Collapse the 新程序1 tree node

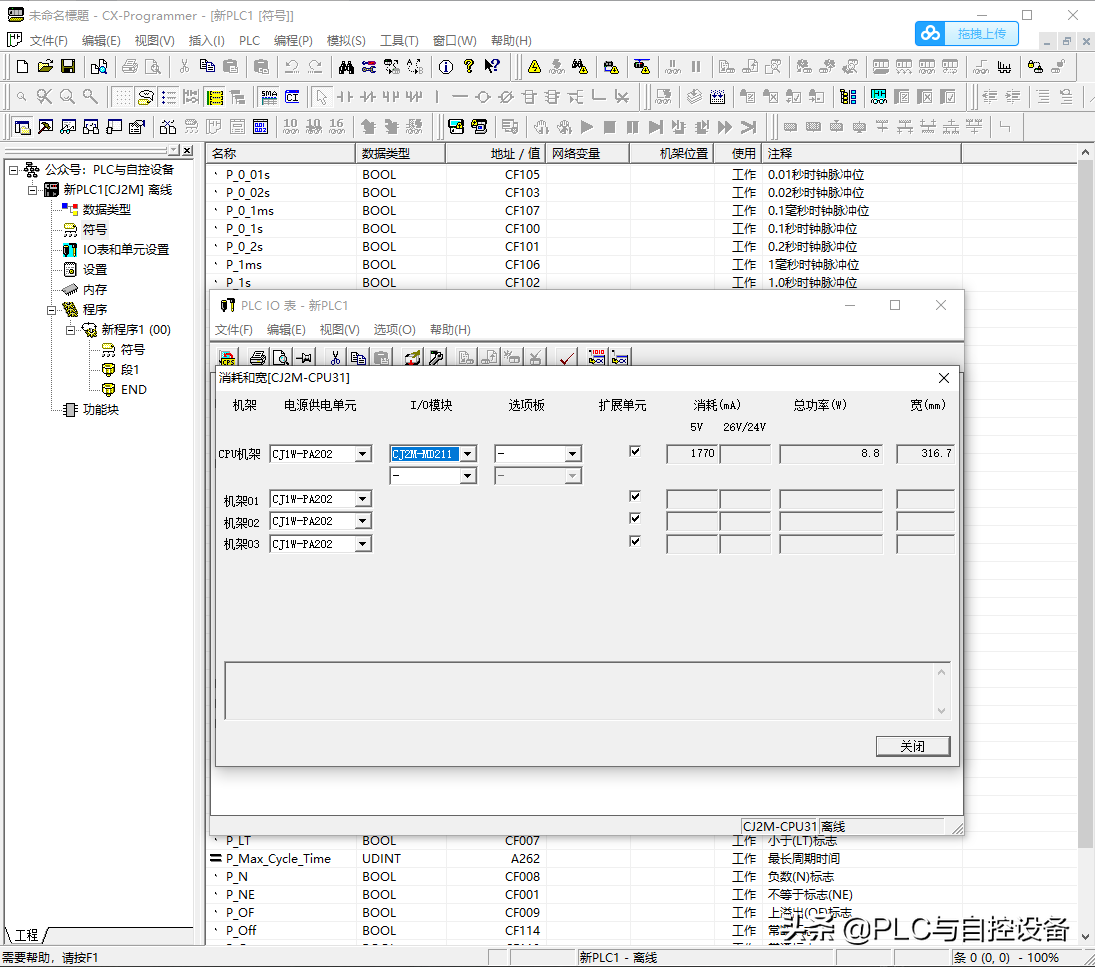[71, 330]
